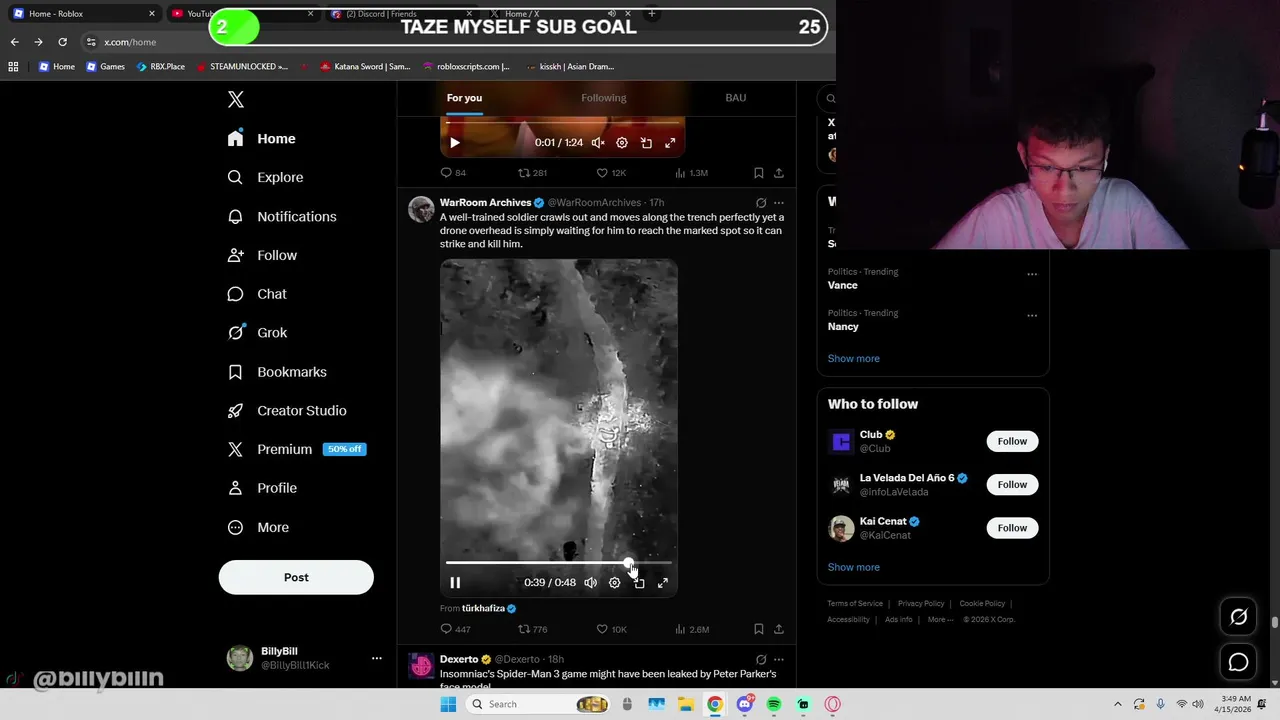1280x720 pixels.
Task: Open Bookmarks from the sidebar
Action: [x=277, y=372]
